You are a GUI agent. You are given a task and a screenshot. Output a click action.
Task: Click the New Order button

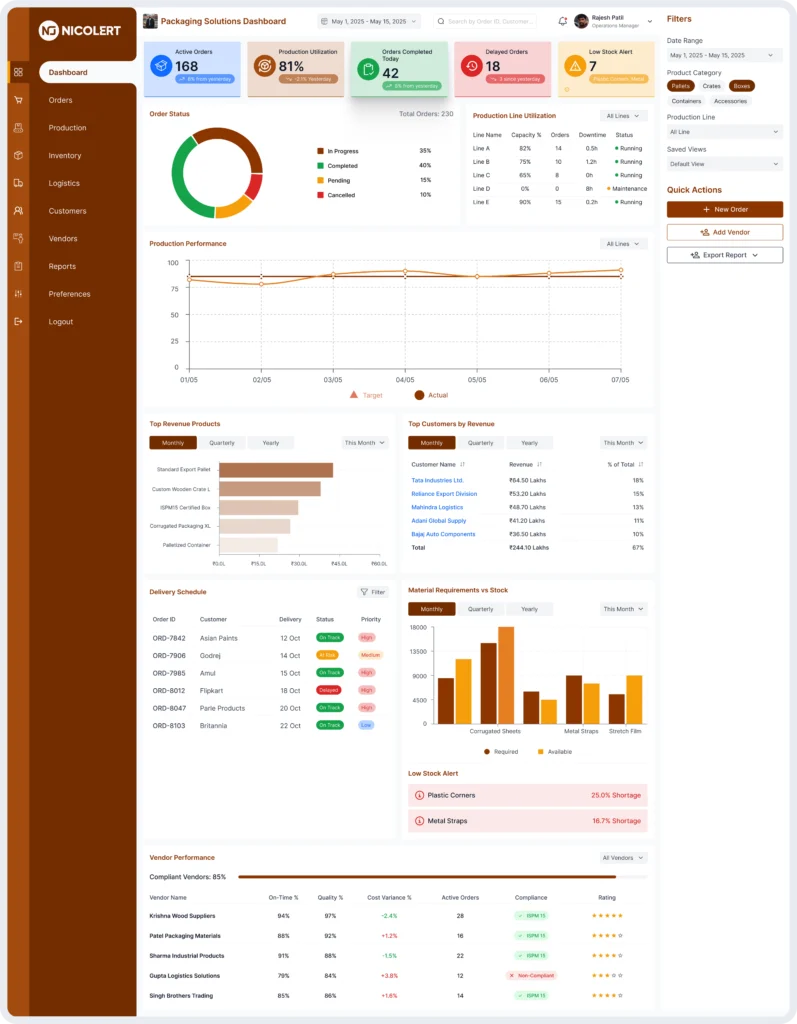pyautogui.click(x=724, y=210)
